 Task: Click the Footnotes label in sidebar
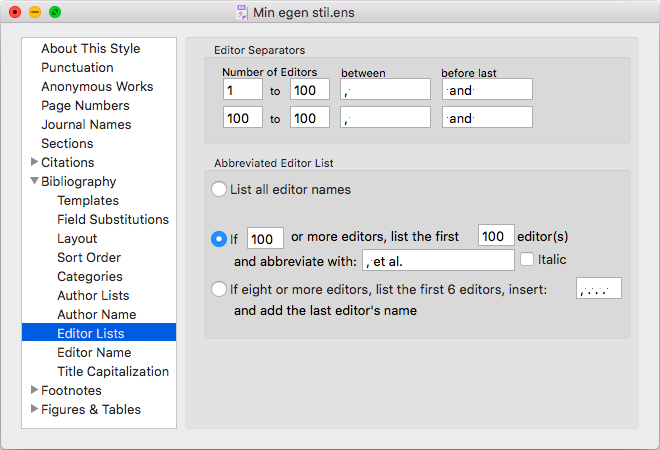pyautogui.click(x=71, y=390)
